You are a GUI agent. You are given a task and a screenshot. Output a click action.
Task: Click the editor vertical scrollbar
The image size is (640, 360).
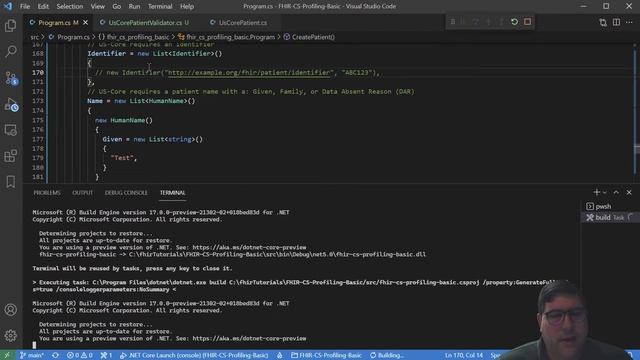tap(636, 112)
